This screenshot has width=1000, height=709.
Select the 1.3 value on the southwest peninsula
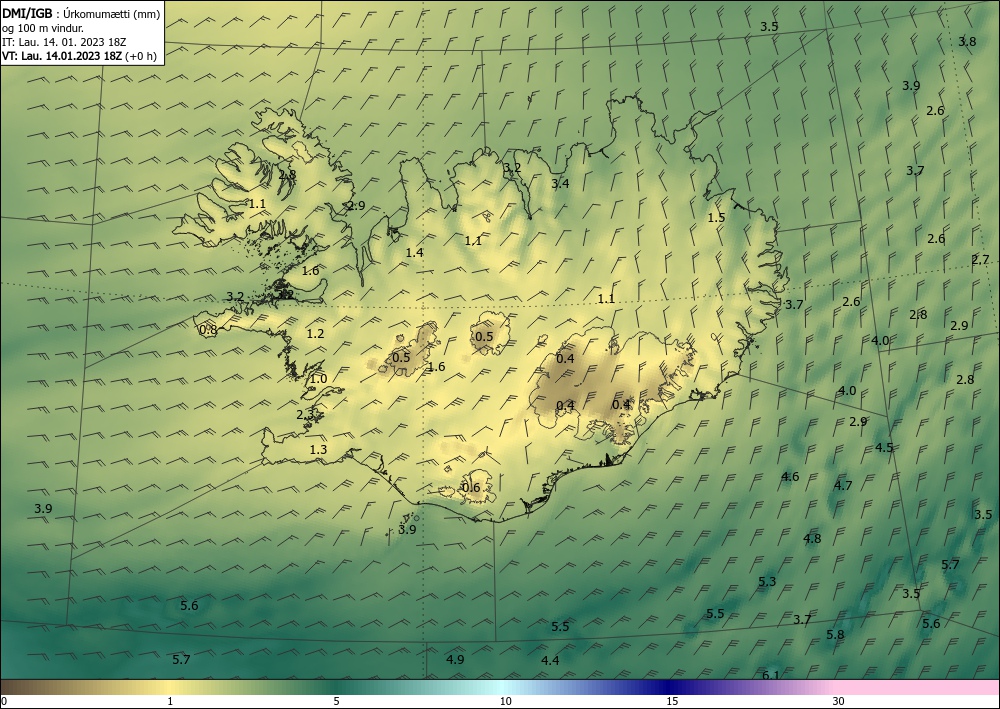point(318,450)
